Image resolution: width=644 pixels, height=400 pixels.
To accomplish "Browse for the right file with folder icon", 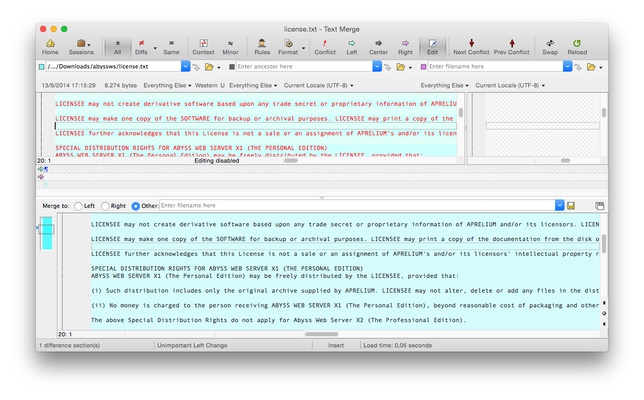I will (x=591, y=67).
